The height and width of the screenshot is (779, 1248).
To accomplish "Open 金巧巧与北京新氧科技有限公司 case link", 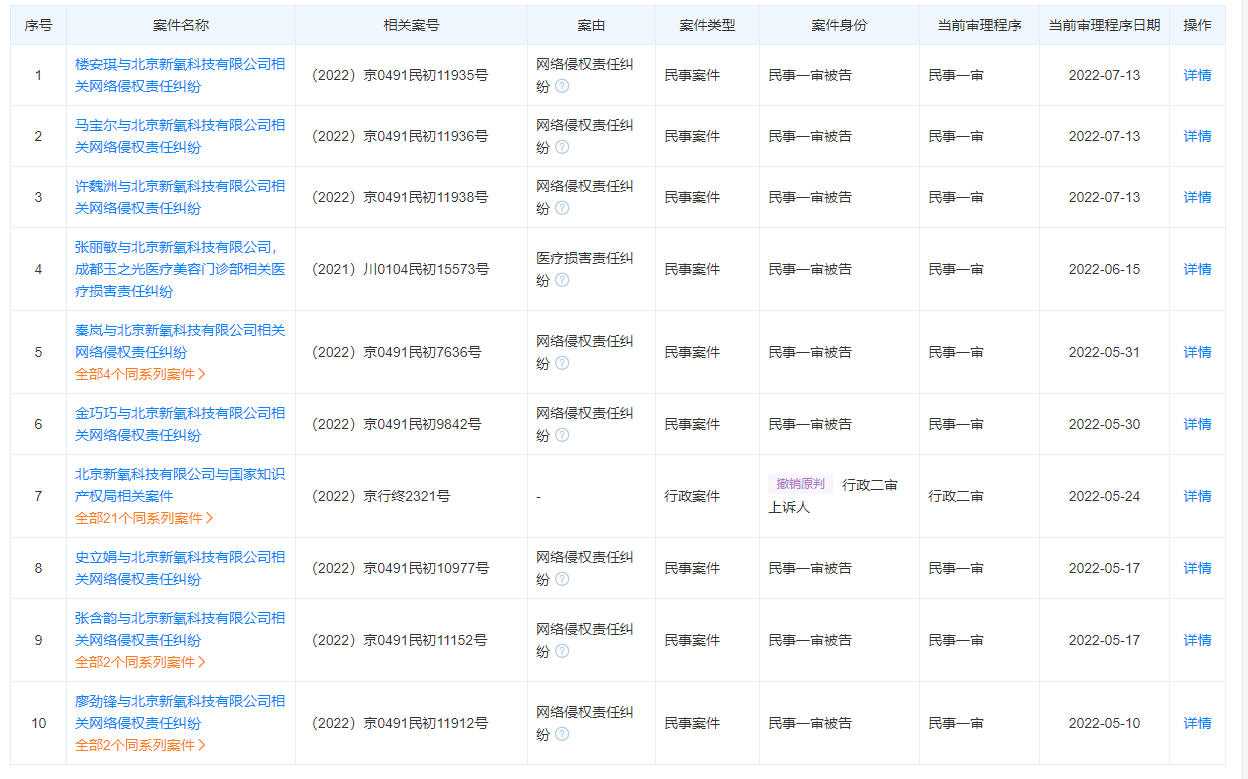I will pos(180,424).
